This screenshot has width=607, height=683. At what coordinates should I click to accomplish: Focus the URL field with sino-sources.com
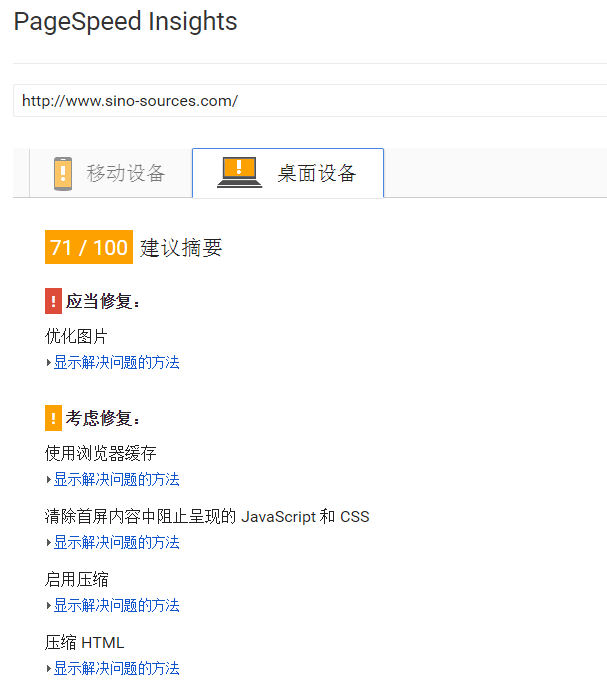tap(310, 101)
